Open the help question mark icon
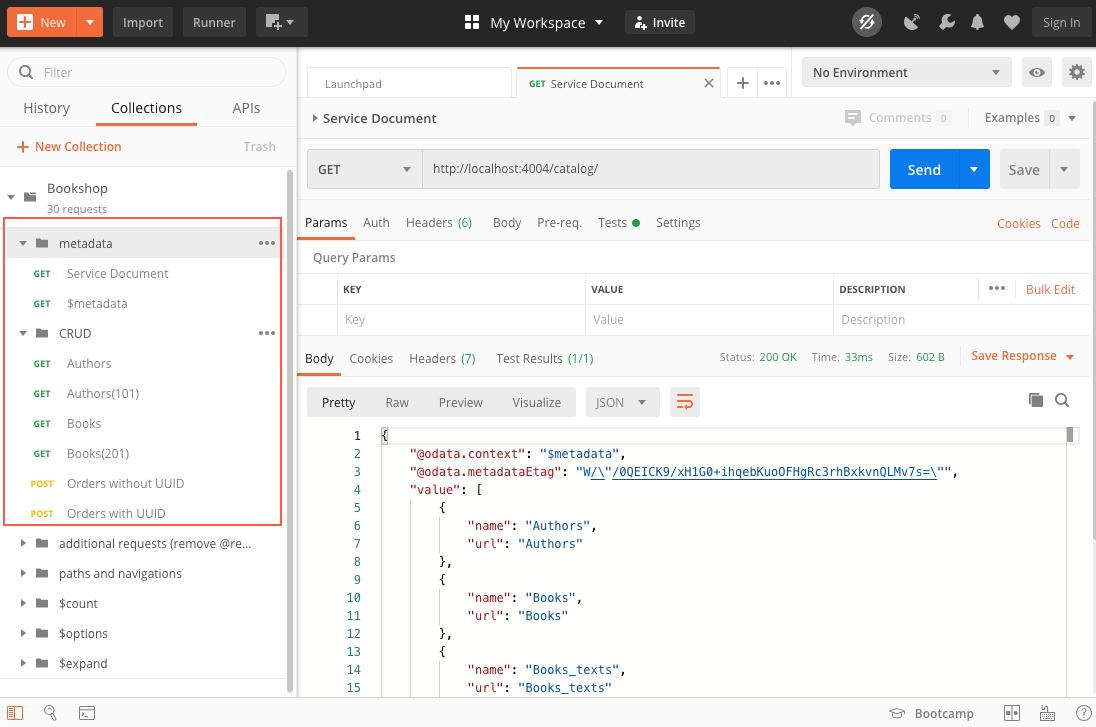The height and width of the screenshot is (727, 1096). pos(1083,713)
